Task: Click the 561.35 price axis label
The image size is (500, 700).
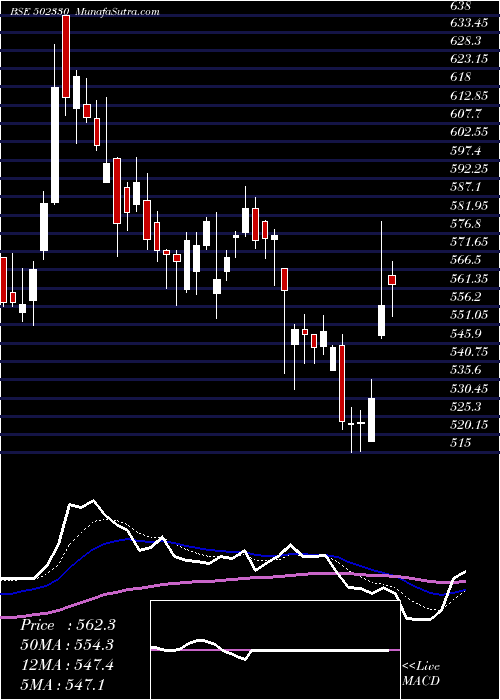Action: coord(468,279)
